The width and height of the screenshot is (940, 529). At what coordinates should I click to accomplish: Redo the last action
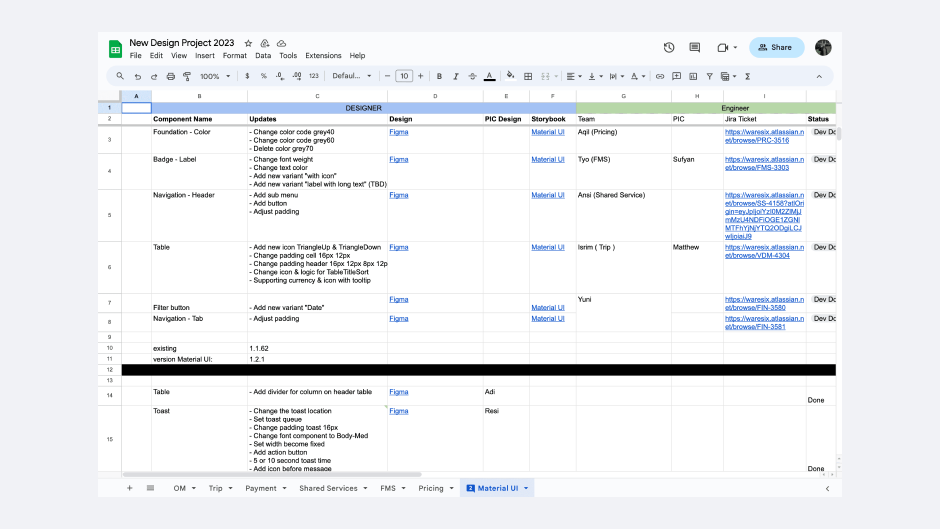click(x=154, y=76)
